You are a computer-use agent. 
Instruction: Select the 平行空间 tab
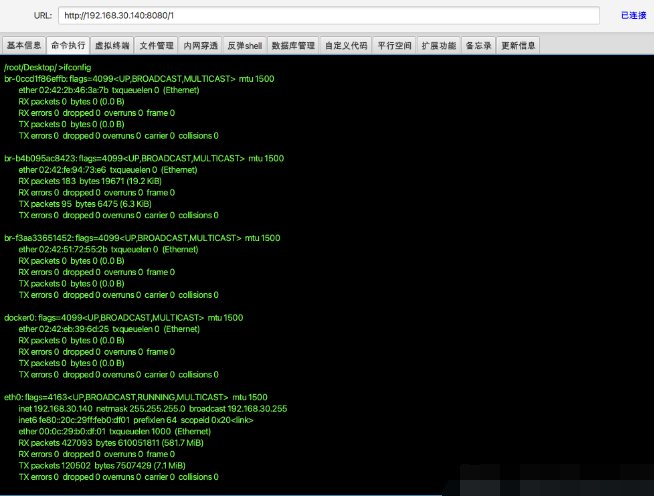(x=394, y=45)
